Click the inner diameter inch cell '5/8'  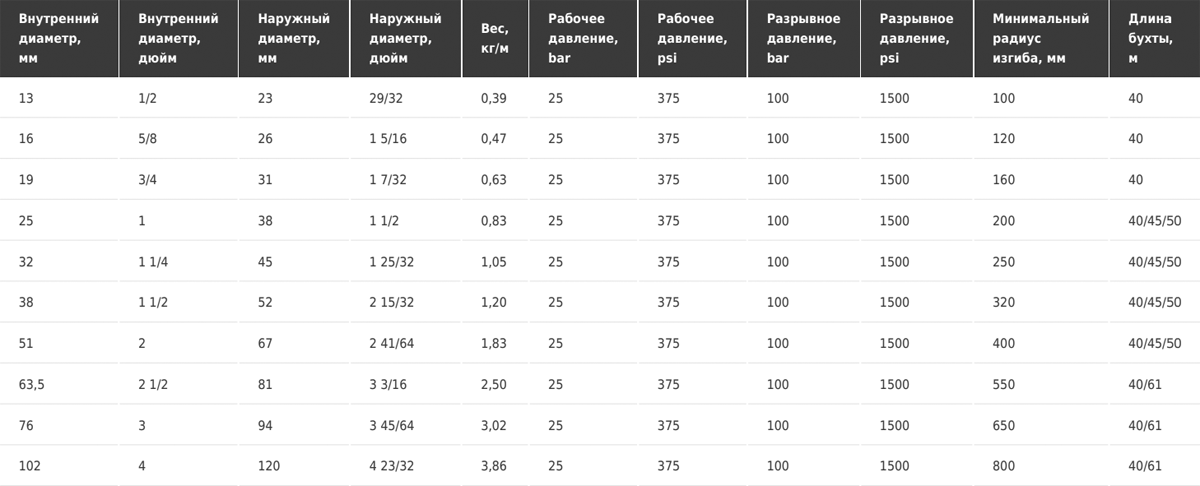point(148,139)
